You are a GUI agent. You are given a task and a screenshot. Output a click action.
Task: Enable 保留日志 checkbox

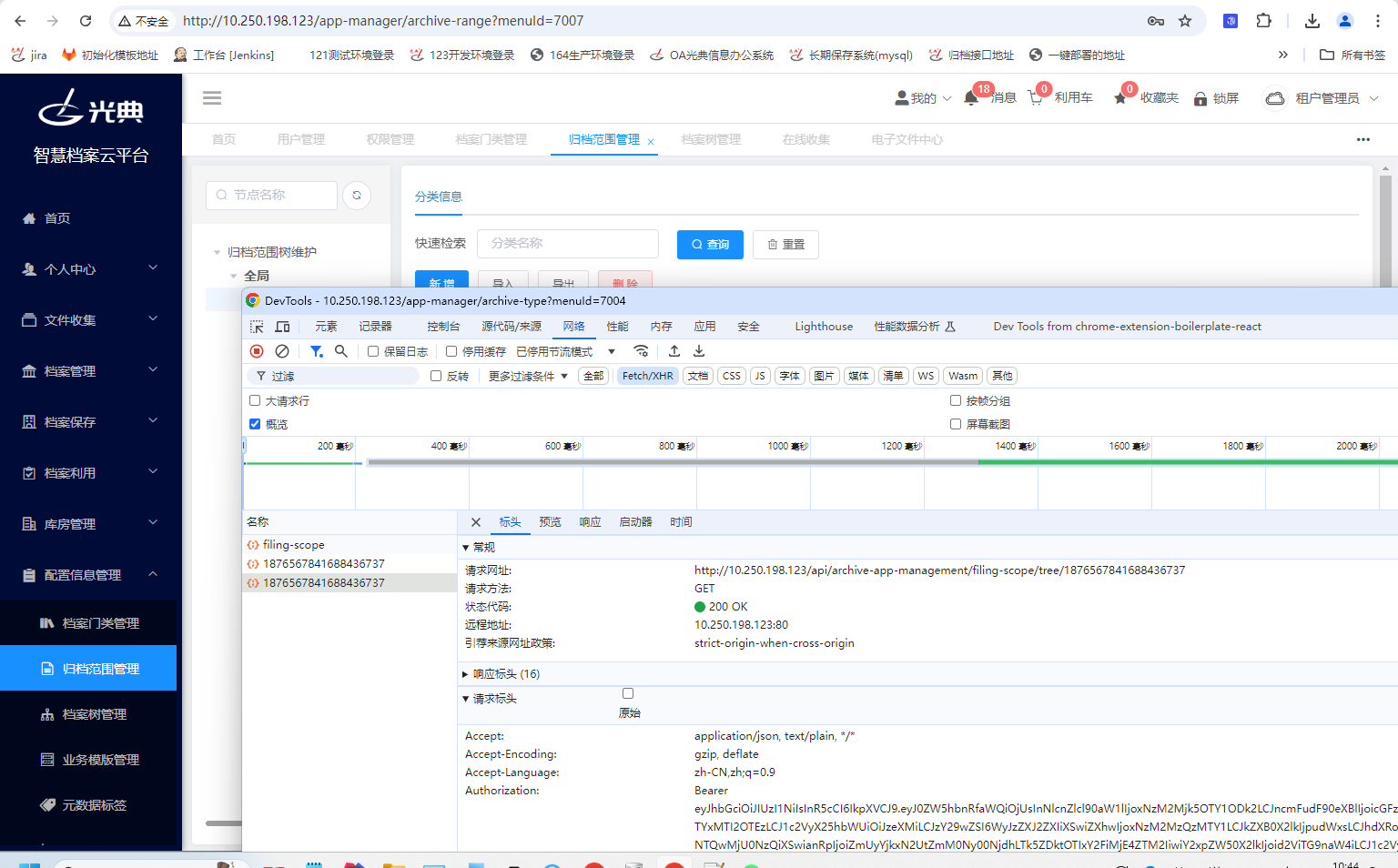click(x=373, y=351)
